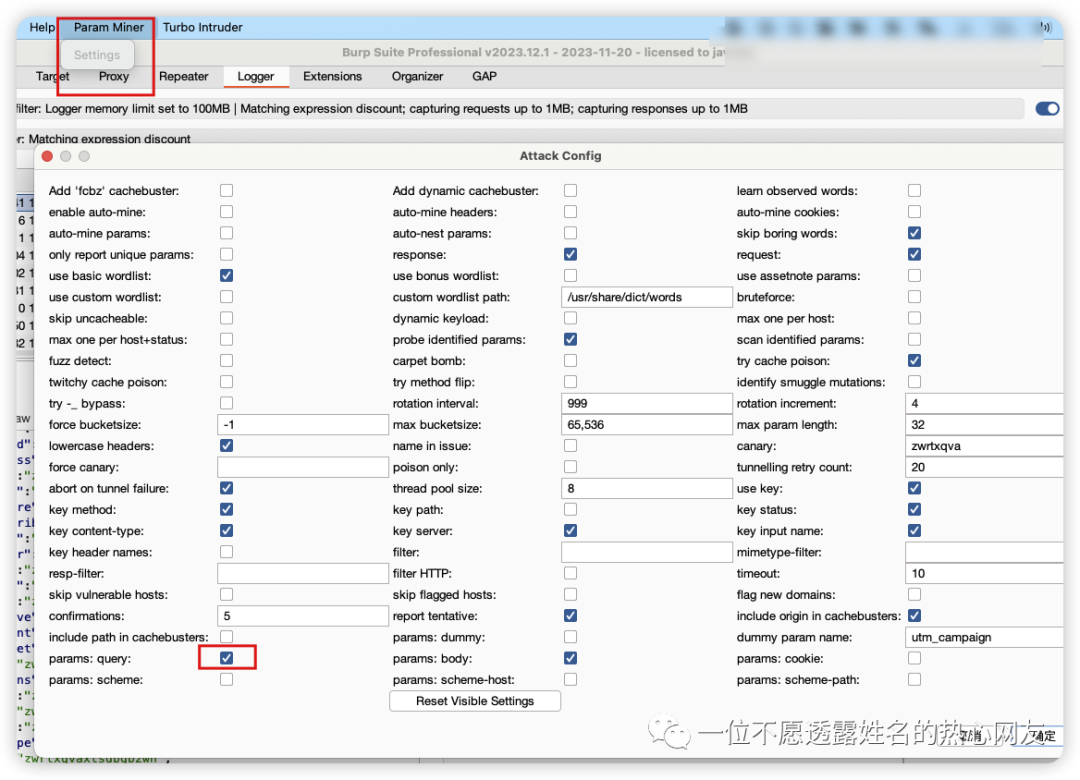Uncheck the key server checkbox
The width and height of the screenshot is (1080, 780).
(x=570, y=531)
